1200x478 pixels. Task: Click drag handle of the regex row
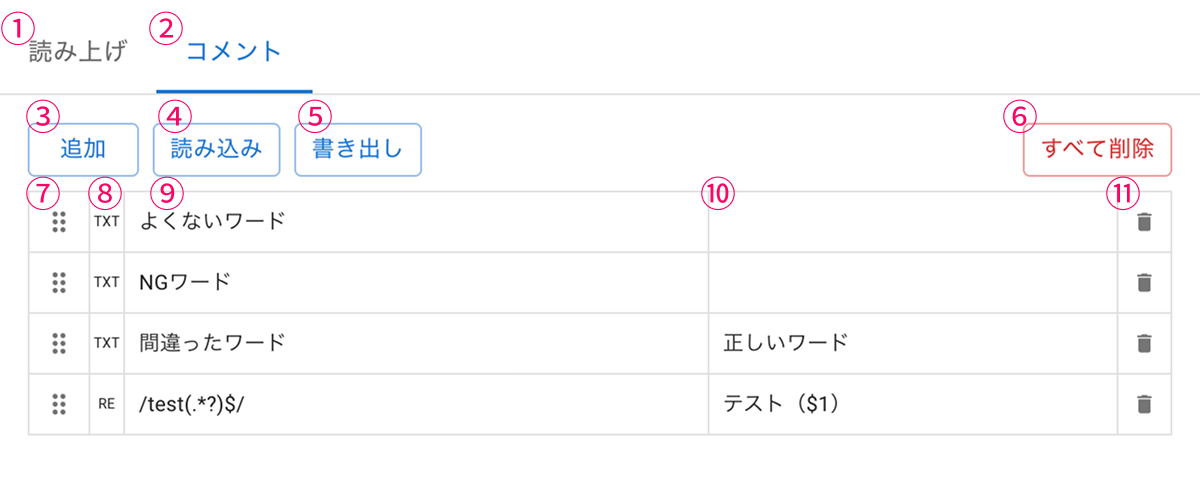click(x=59, y=405)
